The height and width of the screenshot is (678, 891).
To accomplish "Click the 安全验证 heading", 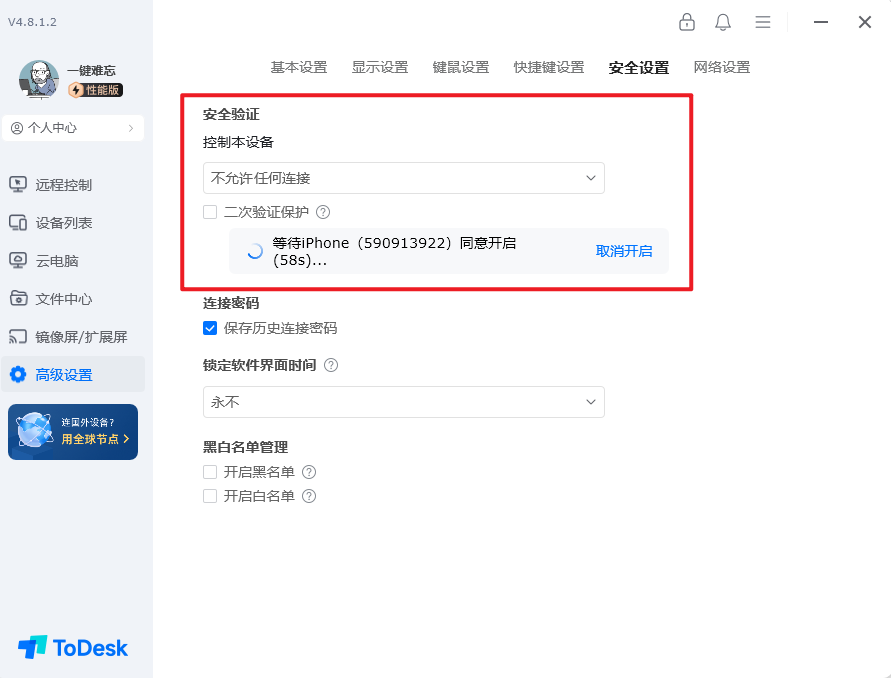I will (231, 114).
